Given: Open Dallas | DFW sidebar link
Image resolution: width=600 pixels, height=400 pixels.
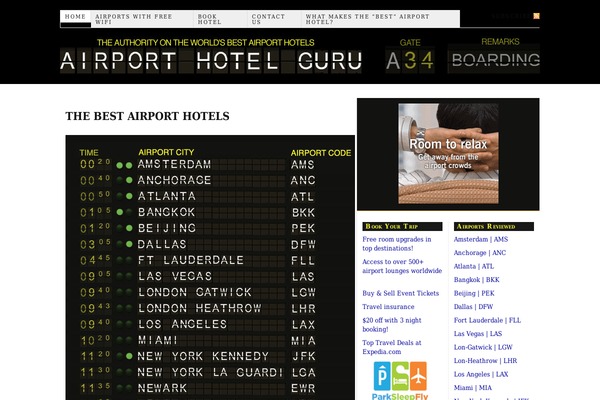Looking at the screenshot, I should pos(473,307).
